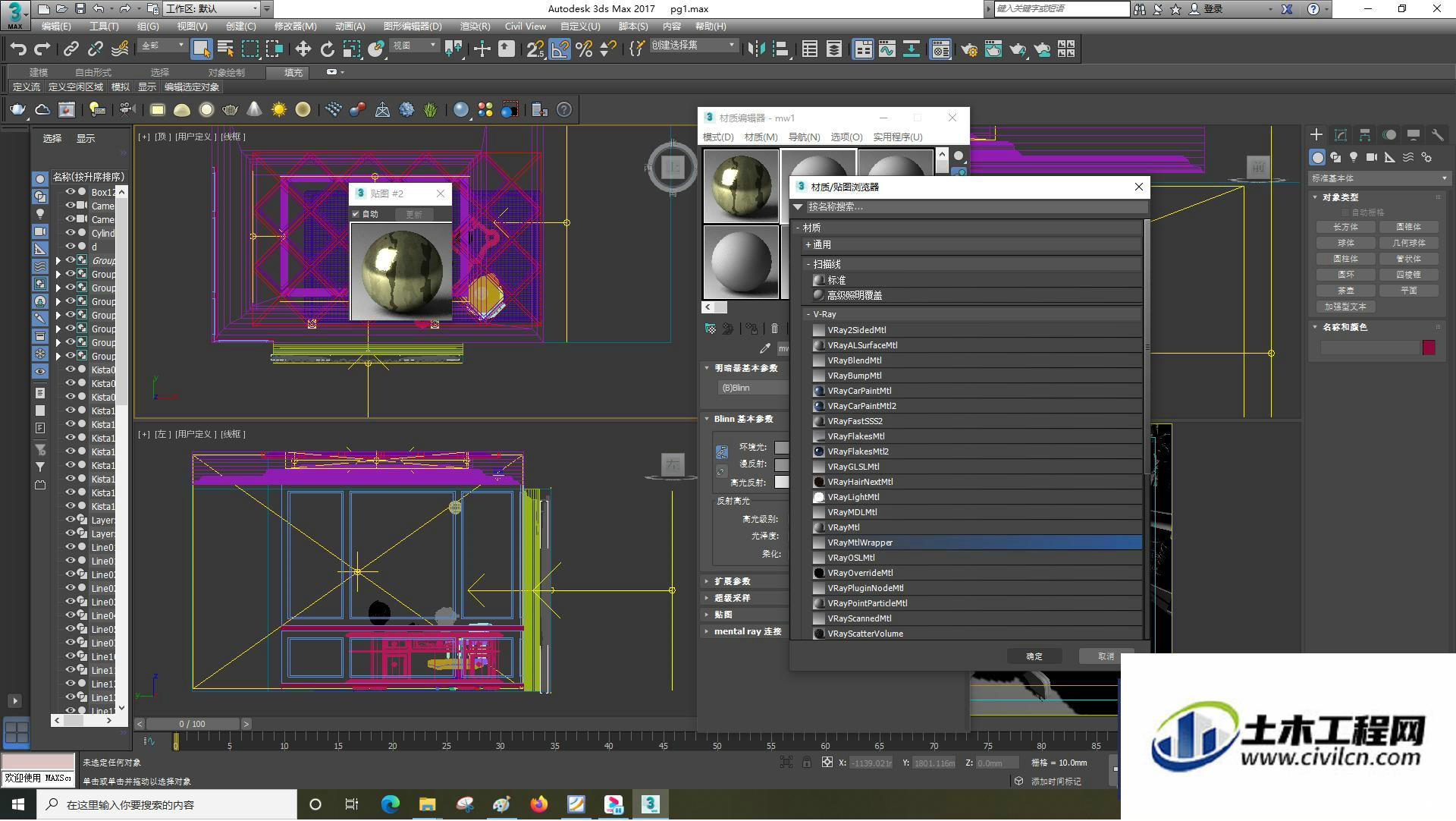Open the Render Setup teapot icon
This screenshot has width=1456, height=821.
click(969, 49)
